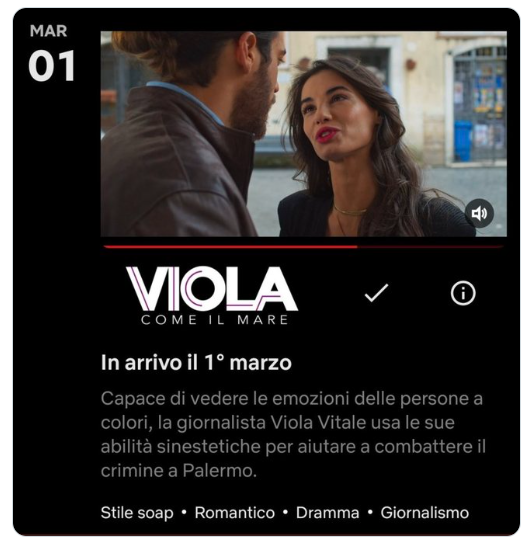Image resolution: width=532 pixels, height=542 pixels.
Task: Click the trailer video preview
Action: (304, 134)
